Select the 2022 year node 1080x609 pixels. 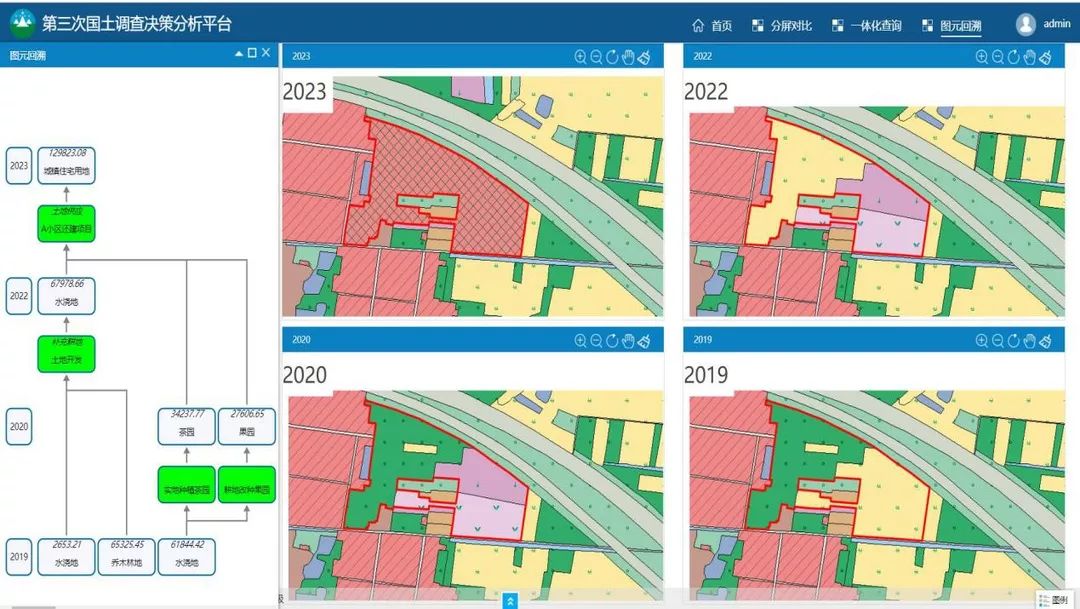19,296
